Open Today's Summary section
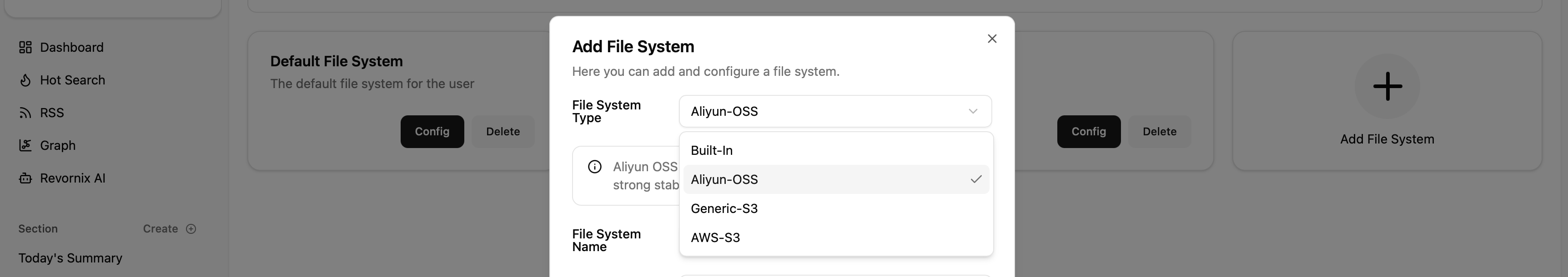 [70, 258]
